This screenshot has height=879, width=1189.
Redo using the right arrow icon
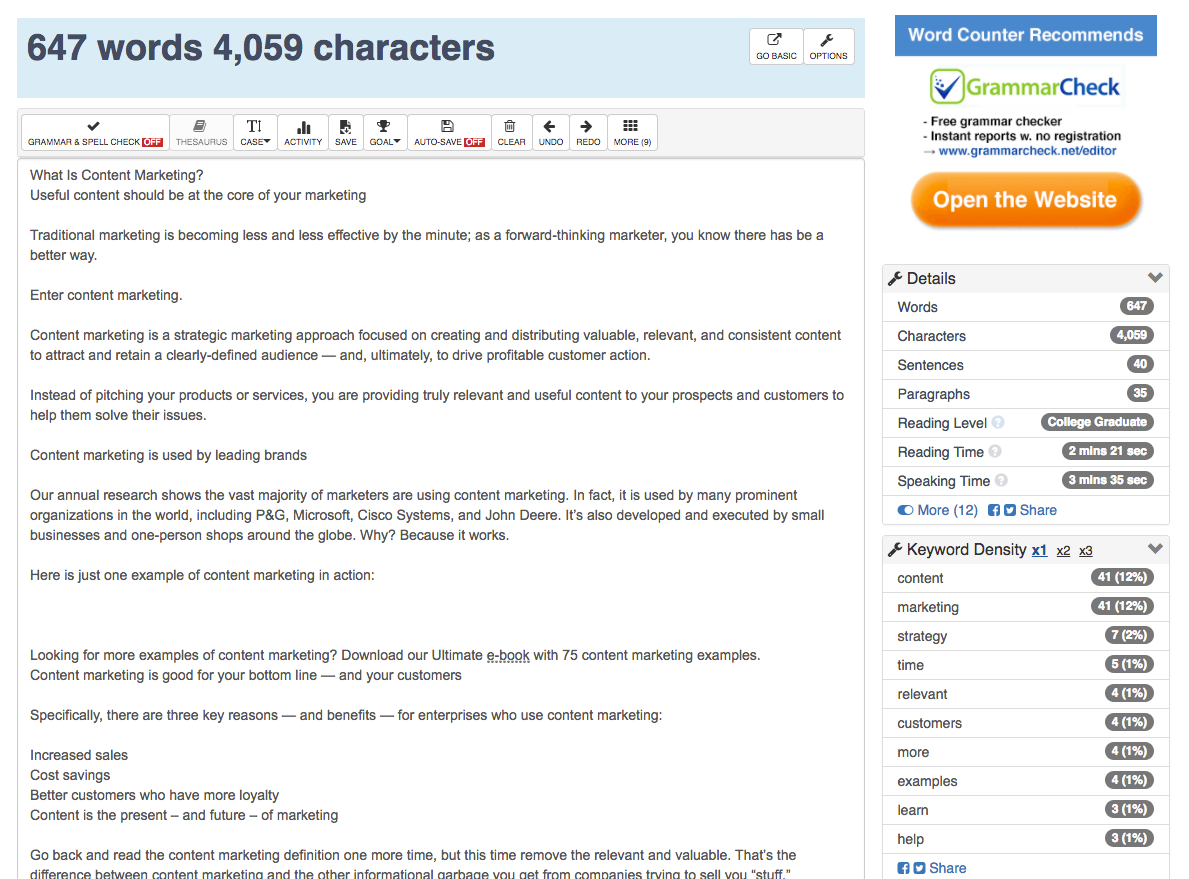pos(588,132)
